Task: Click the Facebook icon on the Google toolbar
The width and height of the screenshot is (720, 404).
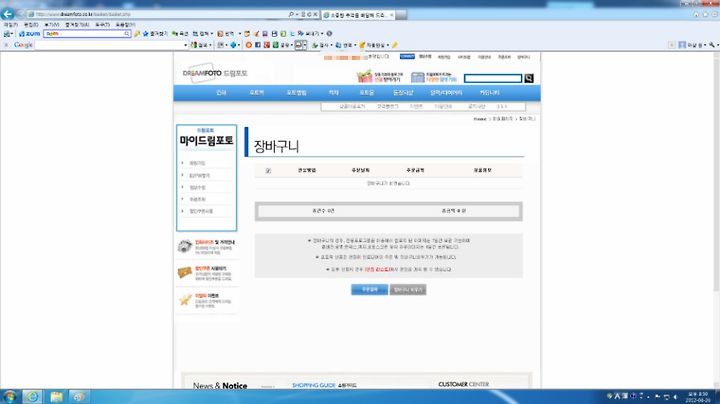Action: (258, 45)
